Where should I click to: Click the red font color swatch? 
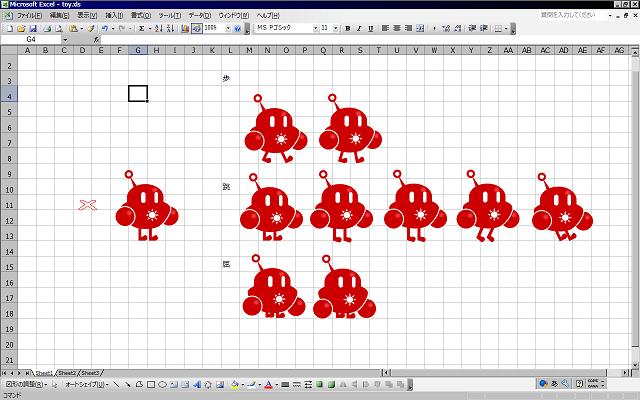click(268, 384)
